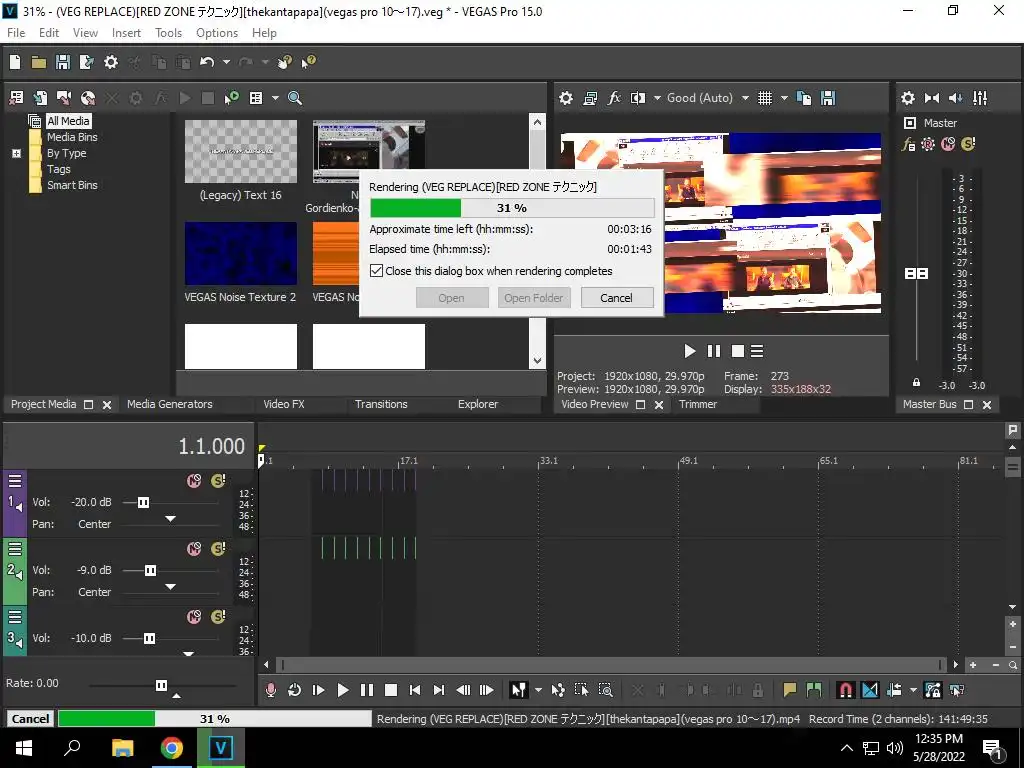Click the media list scroll-down arrow
1024x768 pixels.
(x=537, y=360)
